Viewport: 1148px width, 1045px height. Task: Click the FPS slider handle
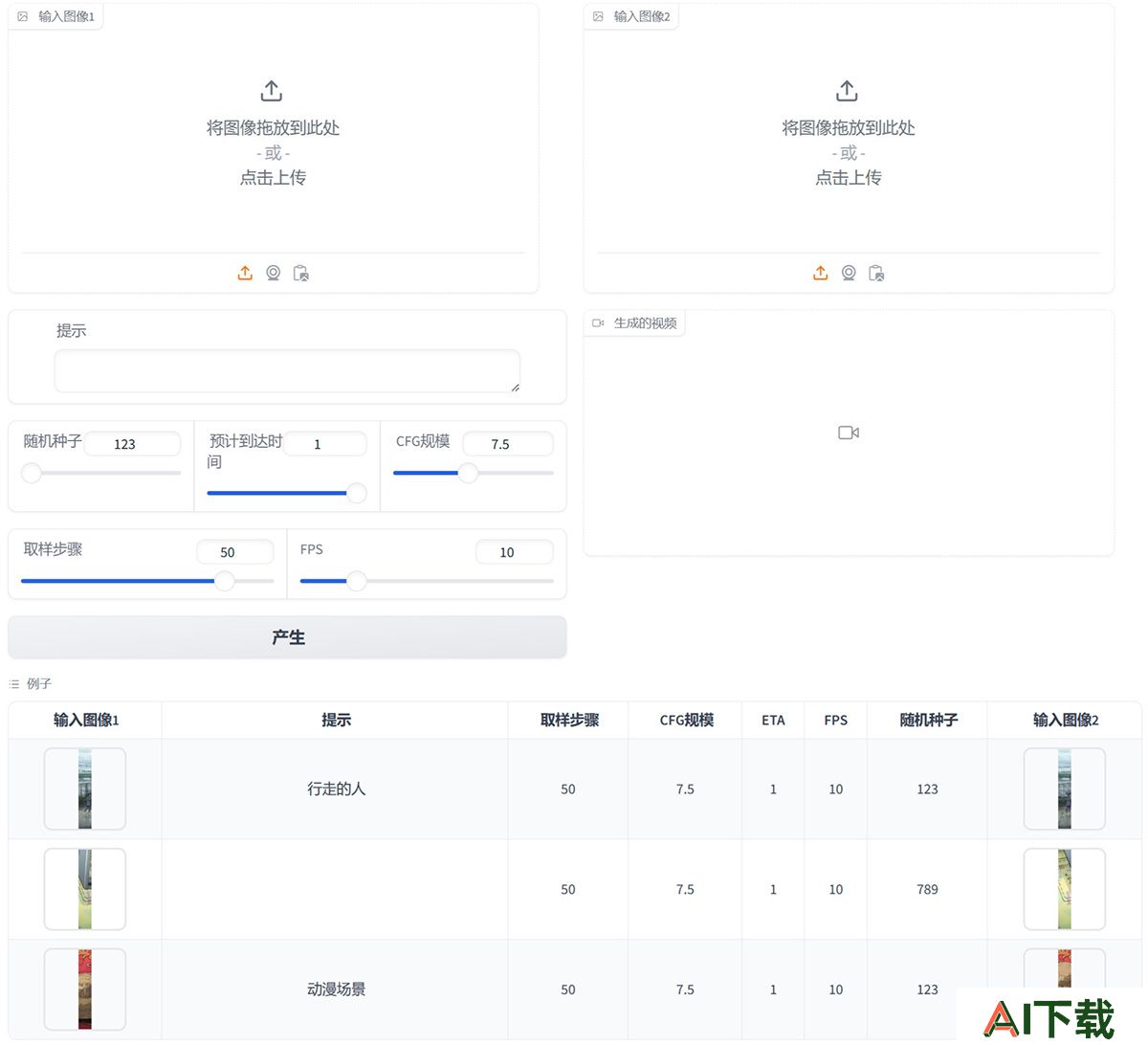tap(356, 581)
